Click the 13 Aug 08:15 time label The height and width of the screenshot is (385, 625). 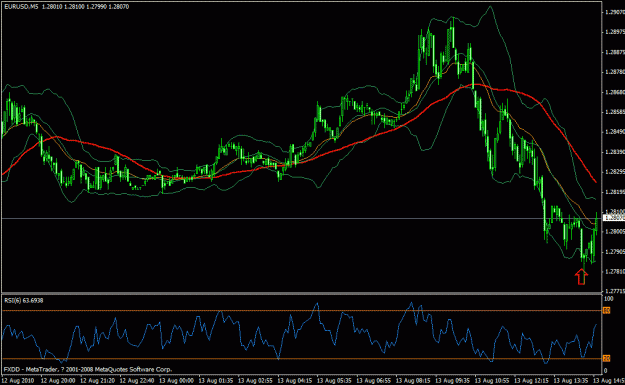coord(413,381)
